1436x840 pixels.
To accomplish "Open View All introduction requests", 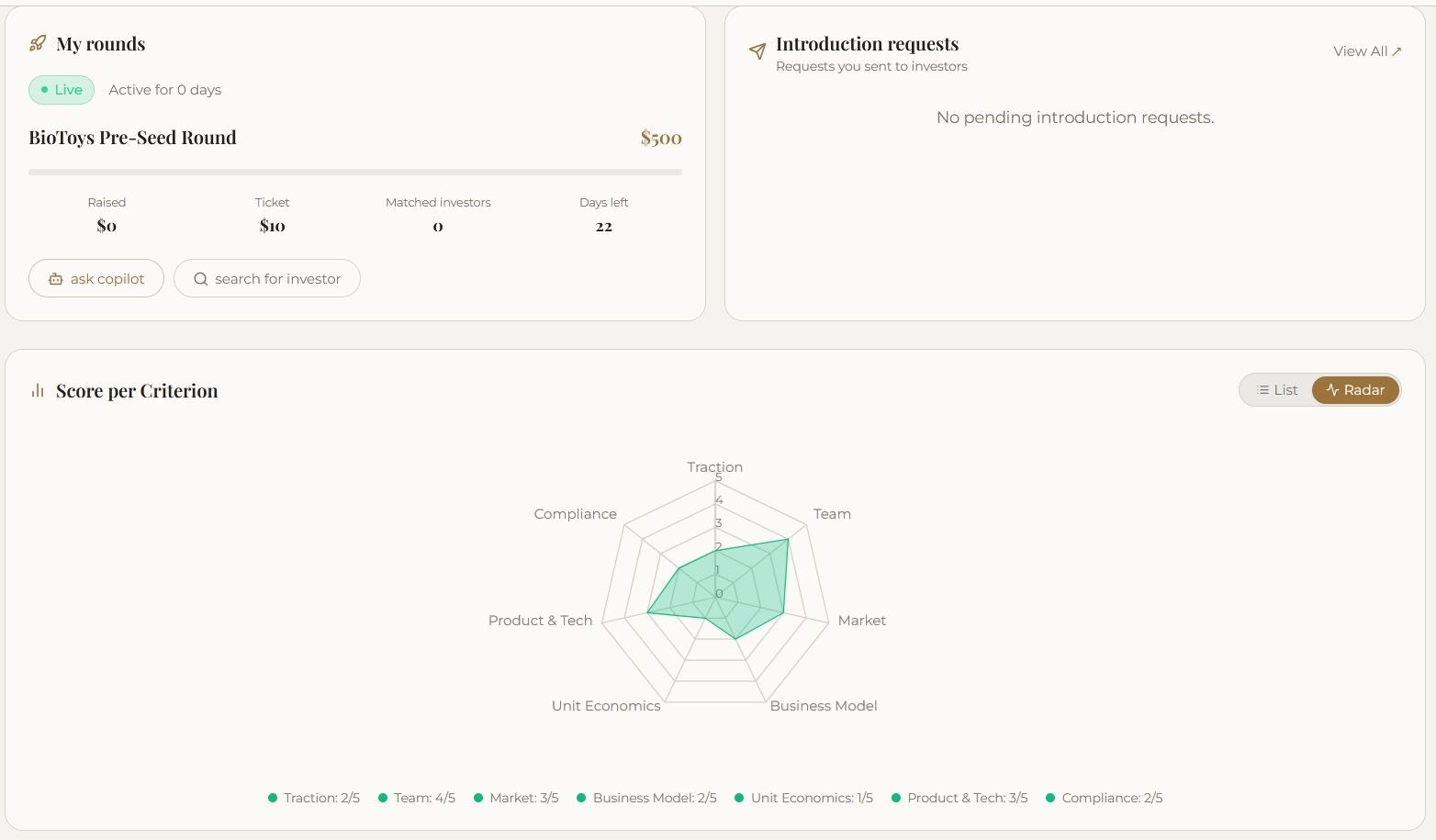I will [1366, 51].
